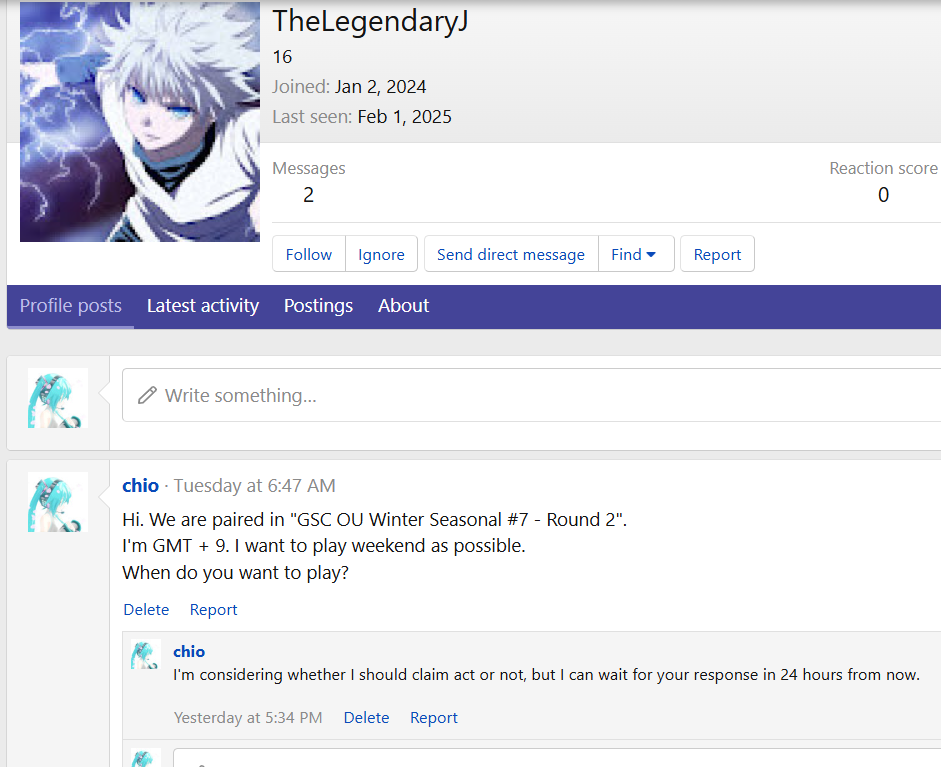This screenshot has height=767, width=941.
Task: Send direct message to TheLegendaryJ
Action: click(x=511, y=254)
